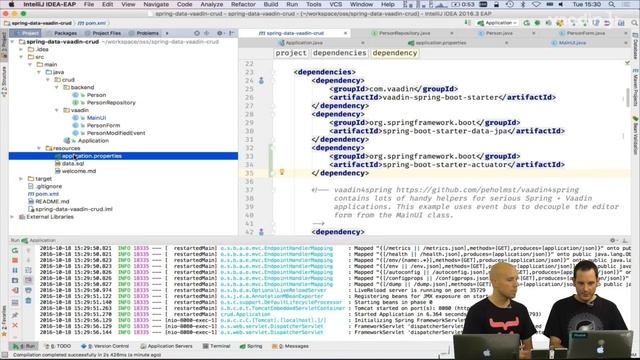Switch to MainUI.java editor tab

[x=572, y=43]
